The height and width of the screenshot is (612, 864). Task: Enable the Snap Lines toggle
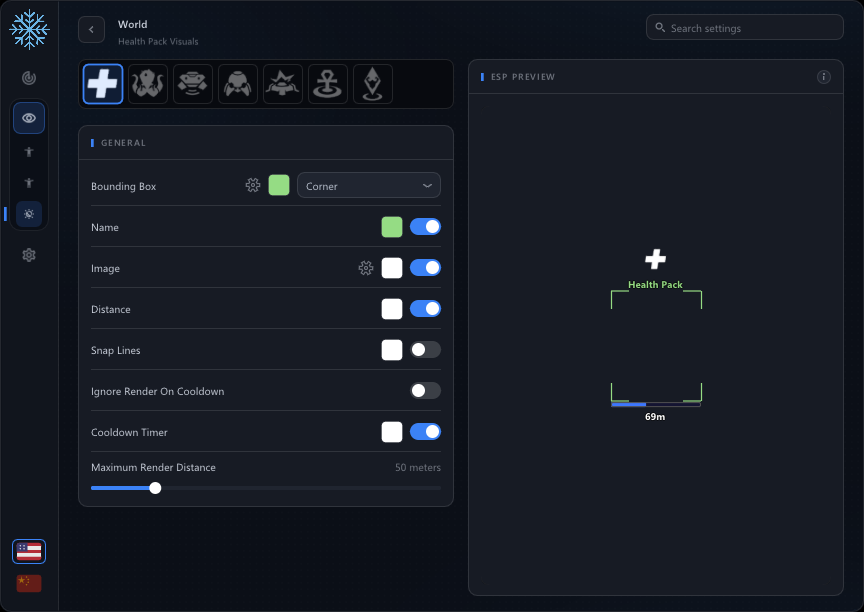pyautogui.click(x=425, y=350)
